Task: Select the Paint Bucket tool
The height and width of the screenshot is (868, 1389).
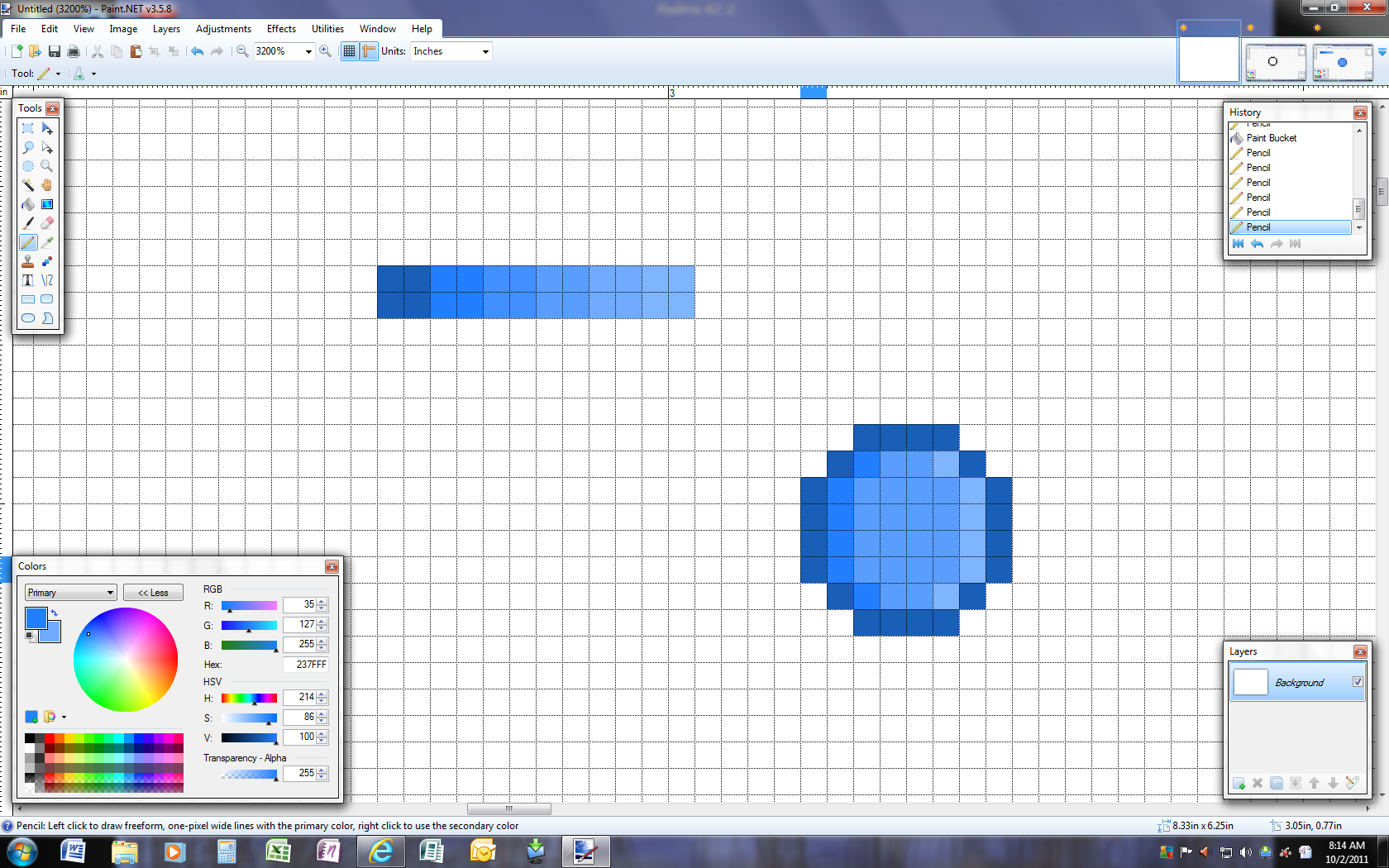Action: 28,204
